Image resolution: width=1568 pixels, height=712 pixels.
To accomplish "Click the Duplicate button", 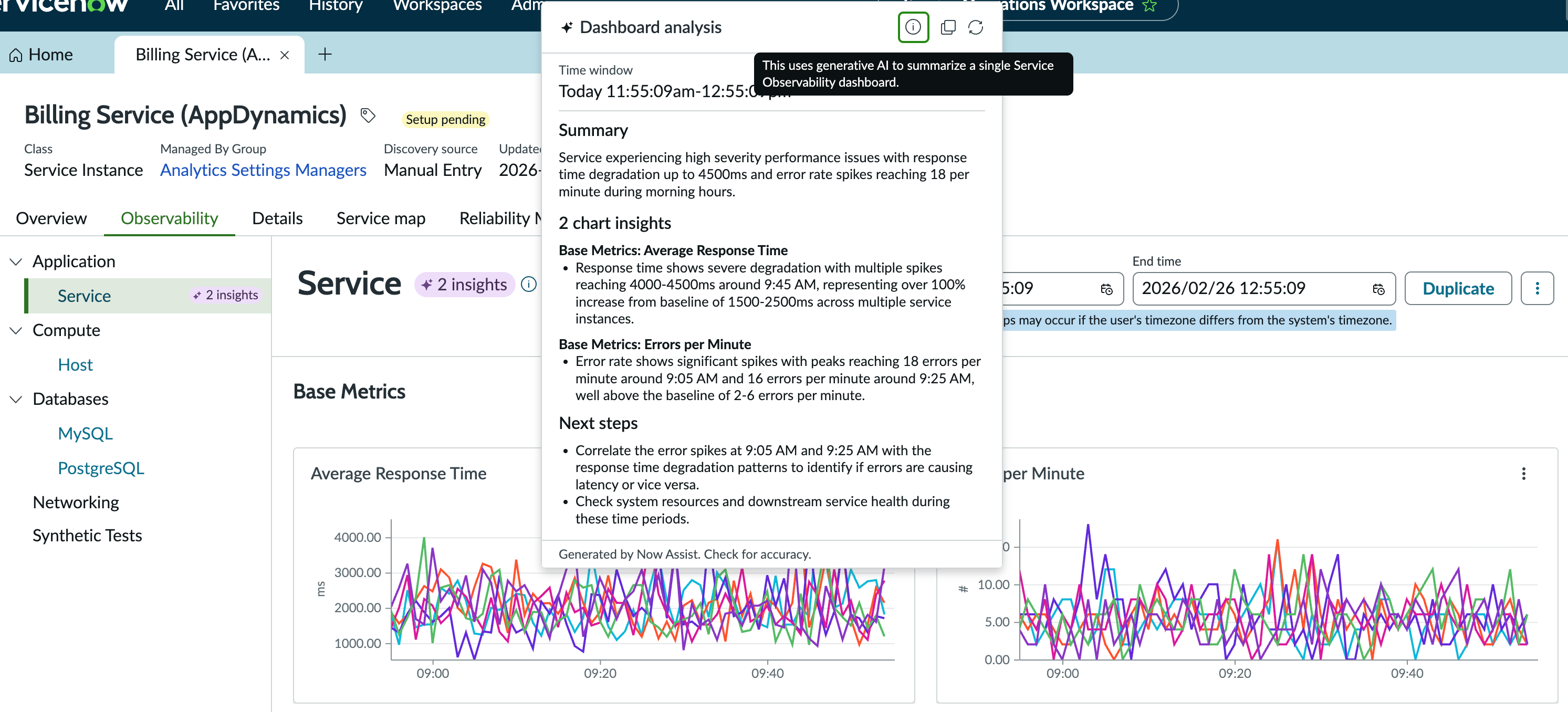I will (1458, 288).
